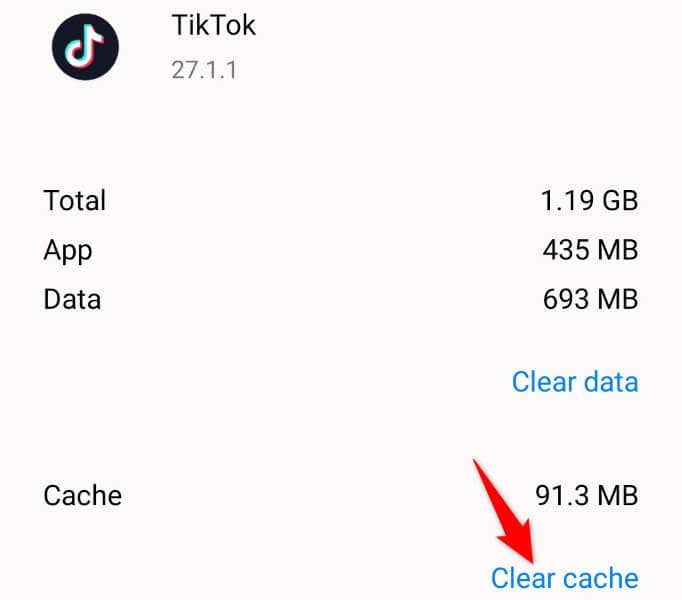Click the 693 MB data value
Viewport: 682px width, 600px height.
coord(590,299)
